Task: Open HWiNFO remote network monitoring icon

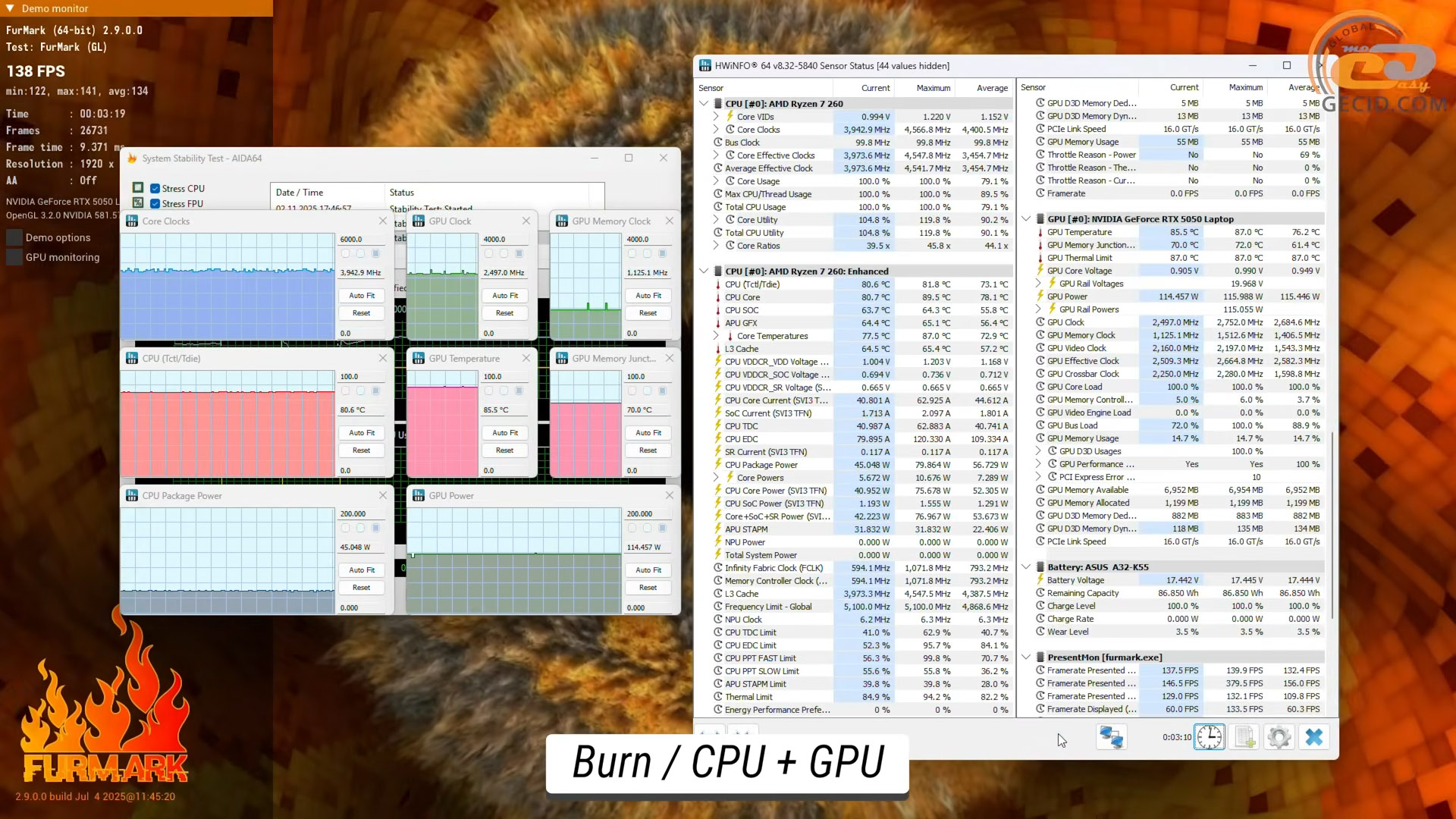Action: [x=1111, y=737]
